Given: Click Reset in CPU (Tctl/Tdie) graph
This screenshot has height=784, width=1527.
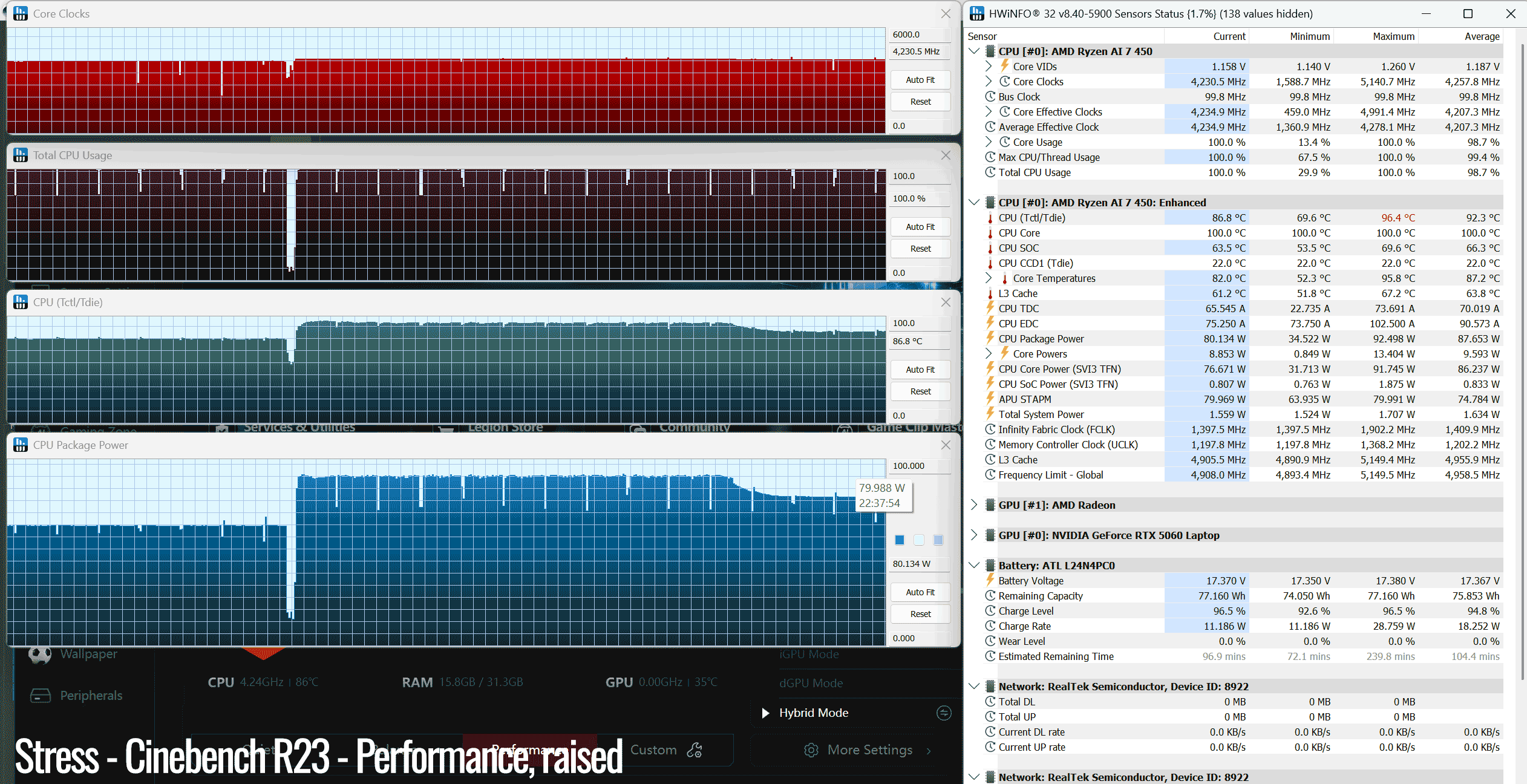Looking at the screenshot, I should [920, 391].
